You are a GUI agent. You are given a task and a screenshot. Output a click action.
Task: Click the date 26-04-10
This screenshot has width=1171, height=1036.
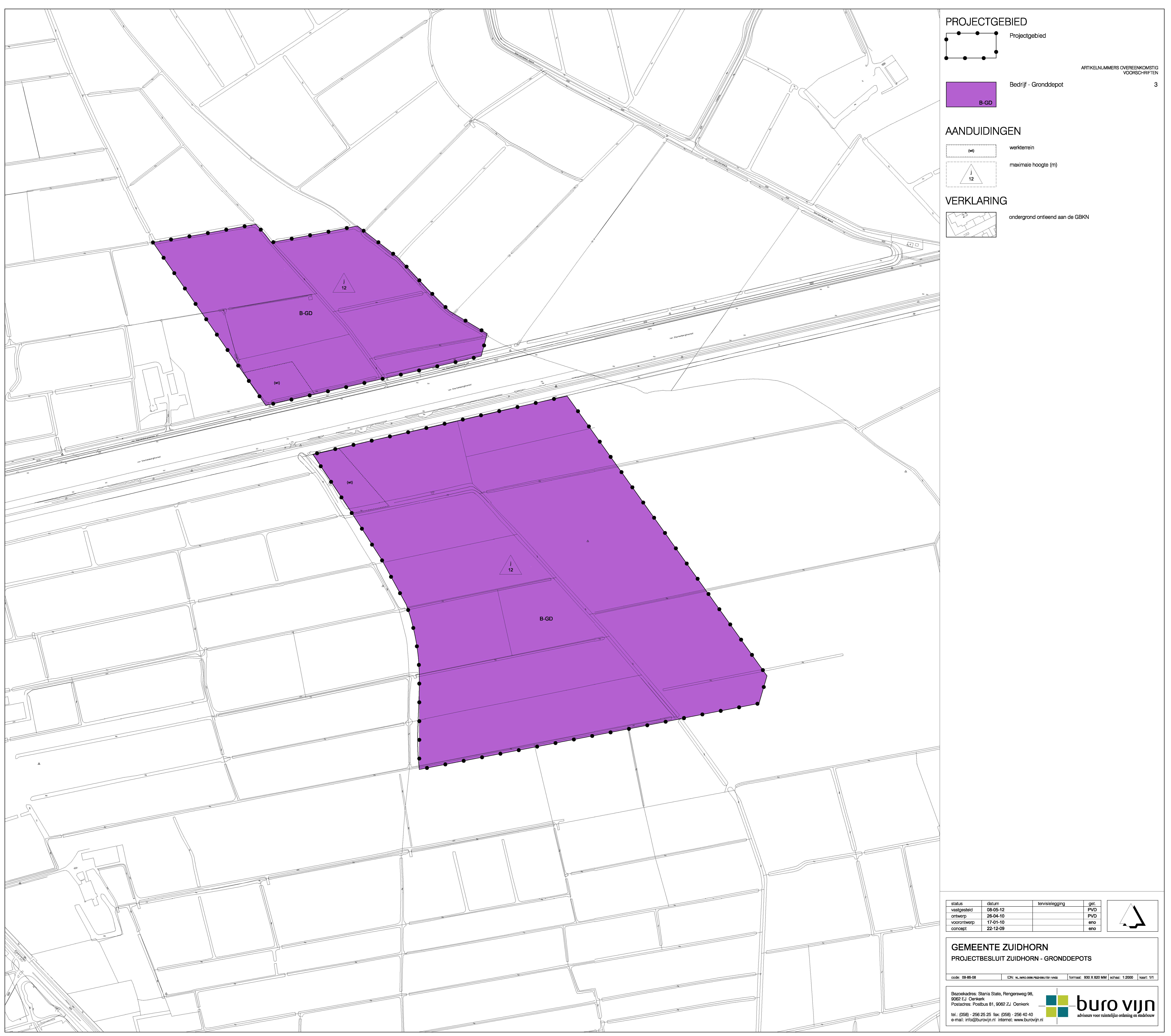[996, 916]
